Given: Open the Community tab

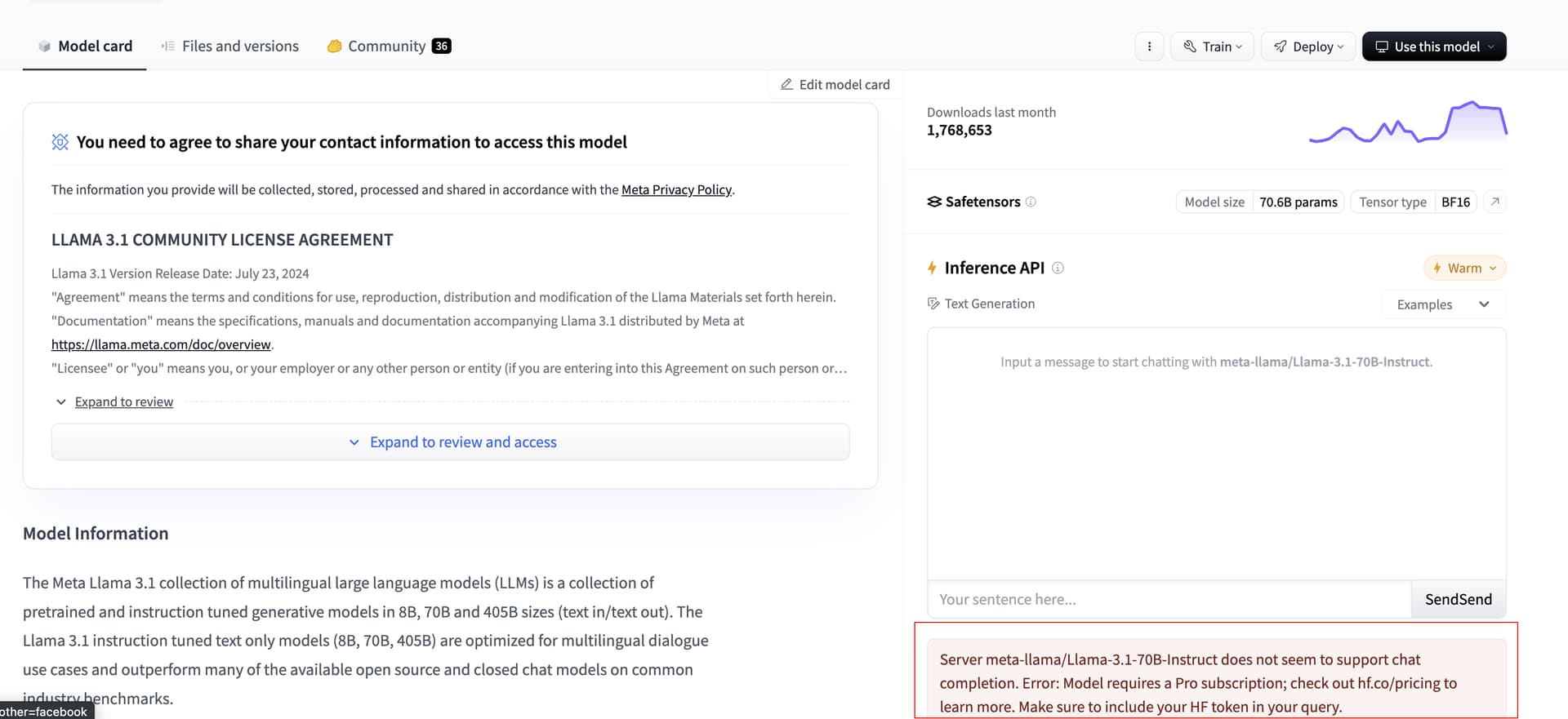Looking at the screenshot, I should (389, 47).
